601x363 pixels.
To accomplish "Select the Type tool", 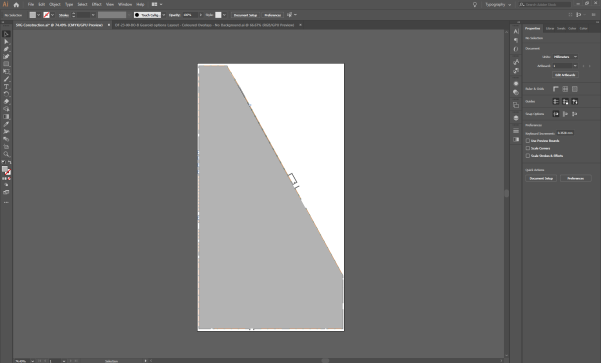I will coord(6,87).
